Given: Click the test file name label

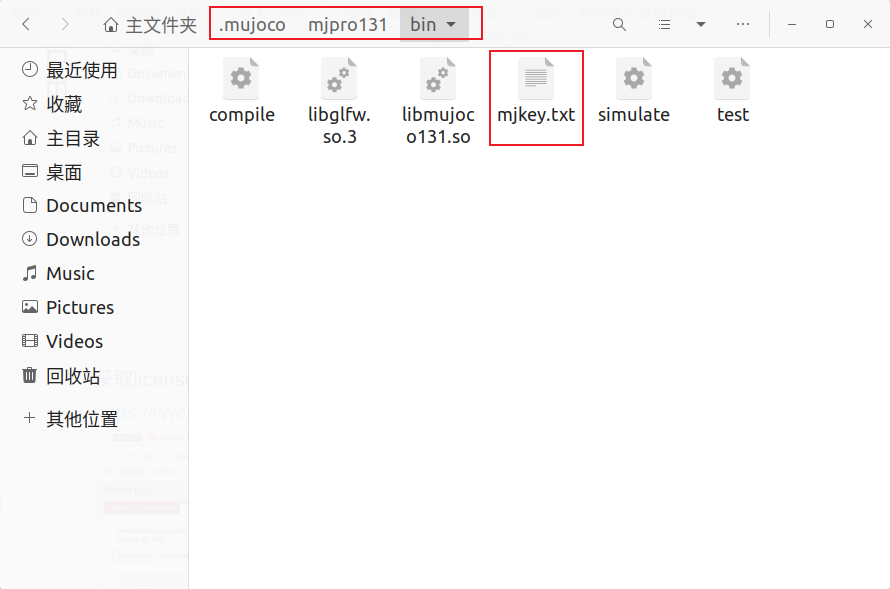Looking at the screenshot, I should coord(733,115).
